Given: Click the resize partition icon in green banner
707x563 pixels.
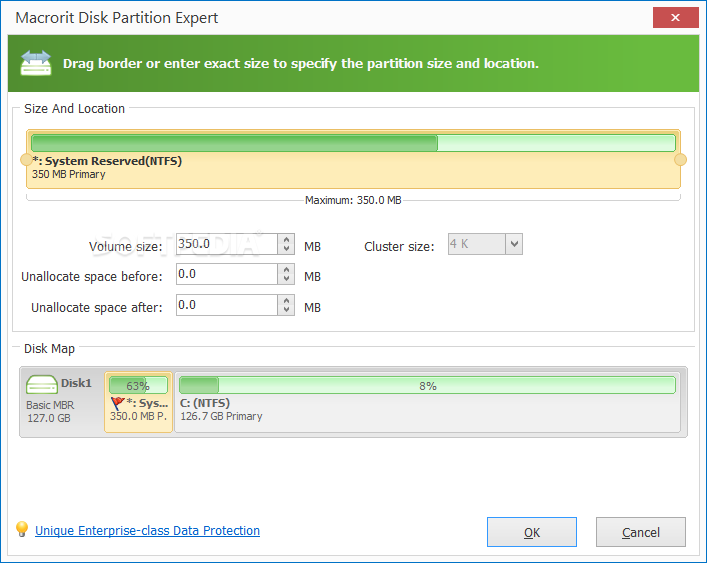Looking at the screenshot, I should 36,63.
